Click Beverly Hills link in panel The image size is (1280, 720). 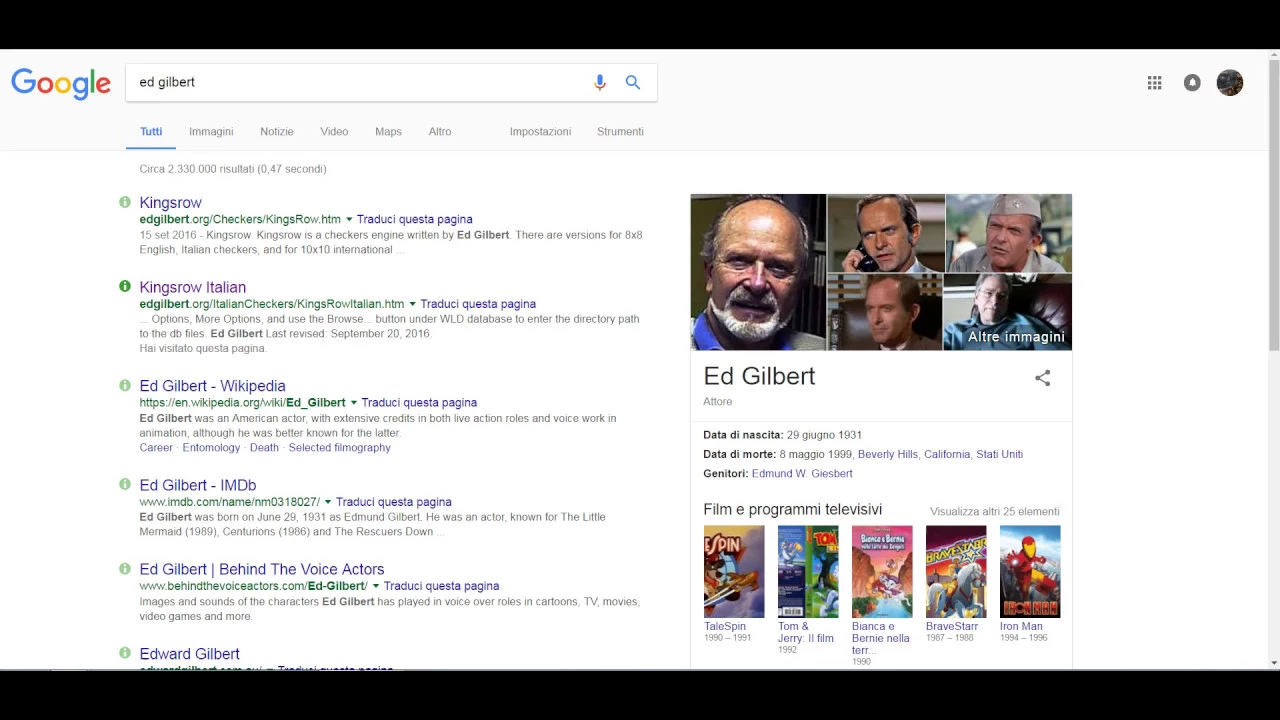888,454
